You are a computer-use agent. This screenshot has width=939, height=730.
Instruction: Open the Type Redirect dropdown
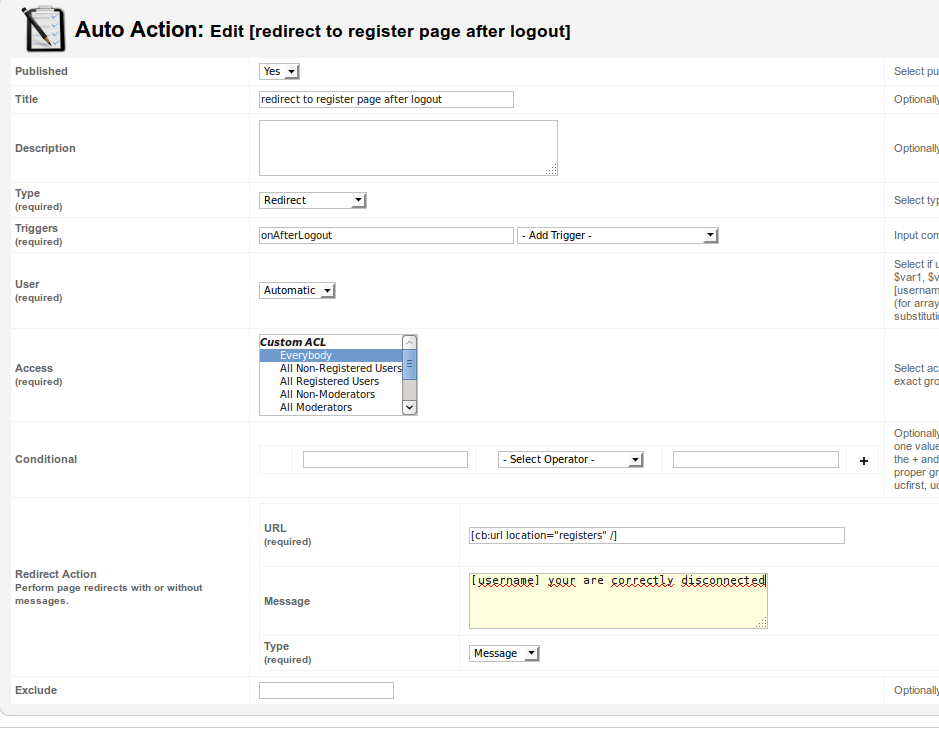[x=312, y=200]
